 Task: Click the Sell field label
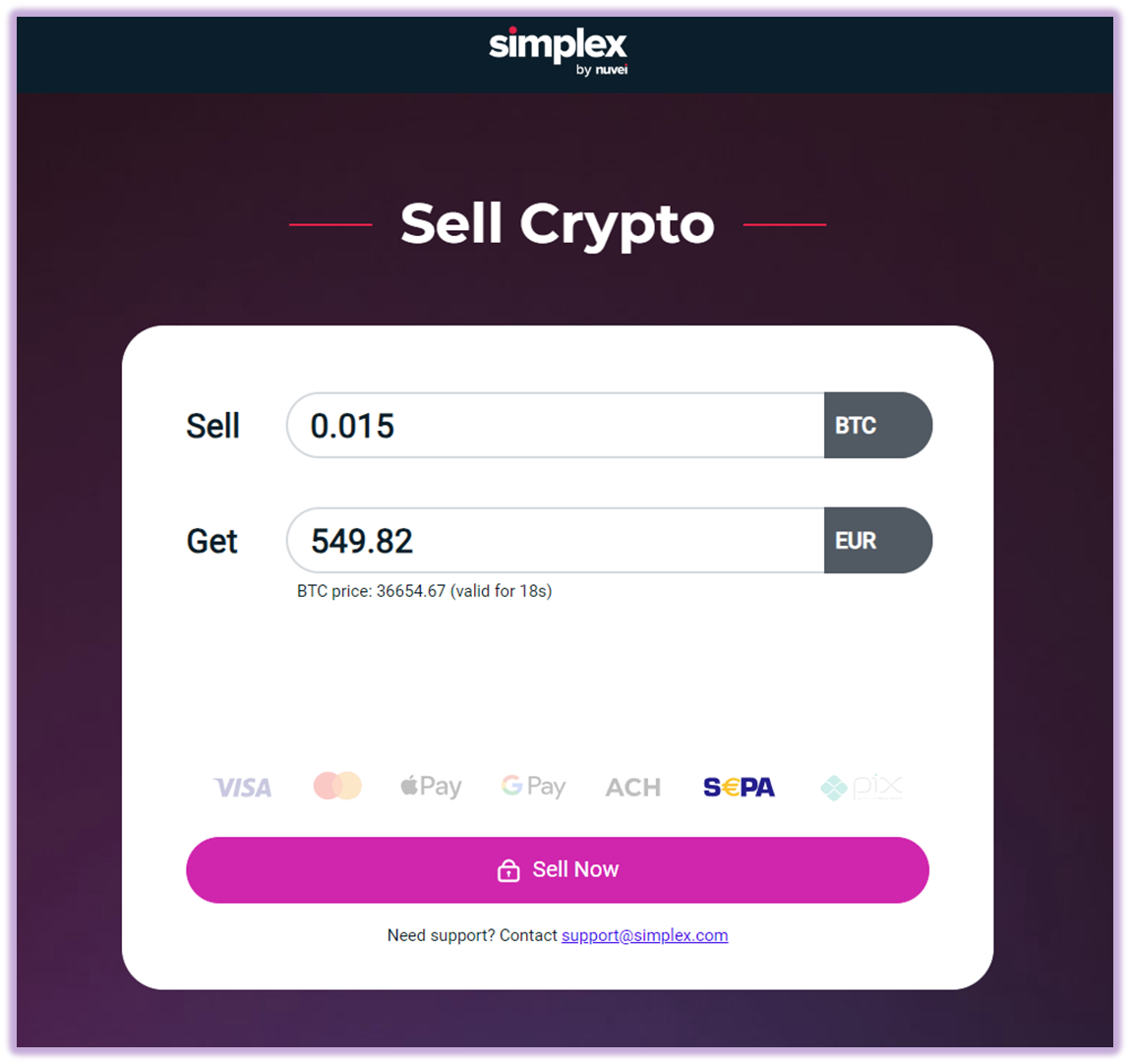(x=212, y=425)
